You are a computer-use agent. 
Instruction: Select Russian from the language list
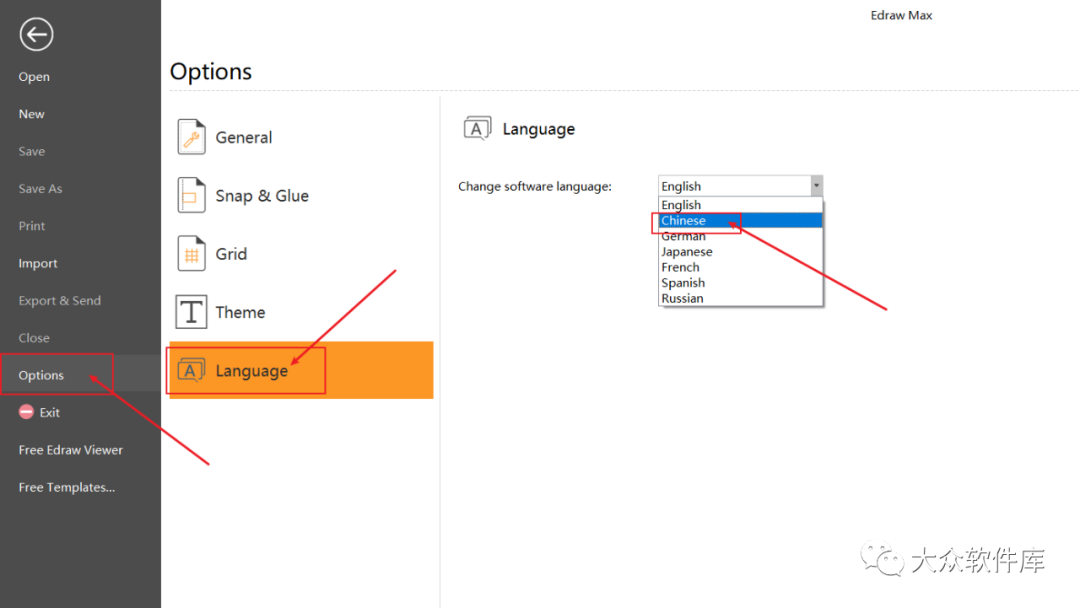pos(740,298)
